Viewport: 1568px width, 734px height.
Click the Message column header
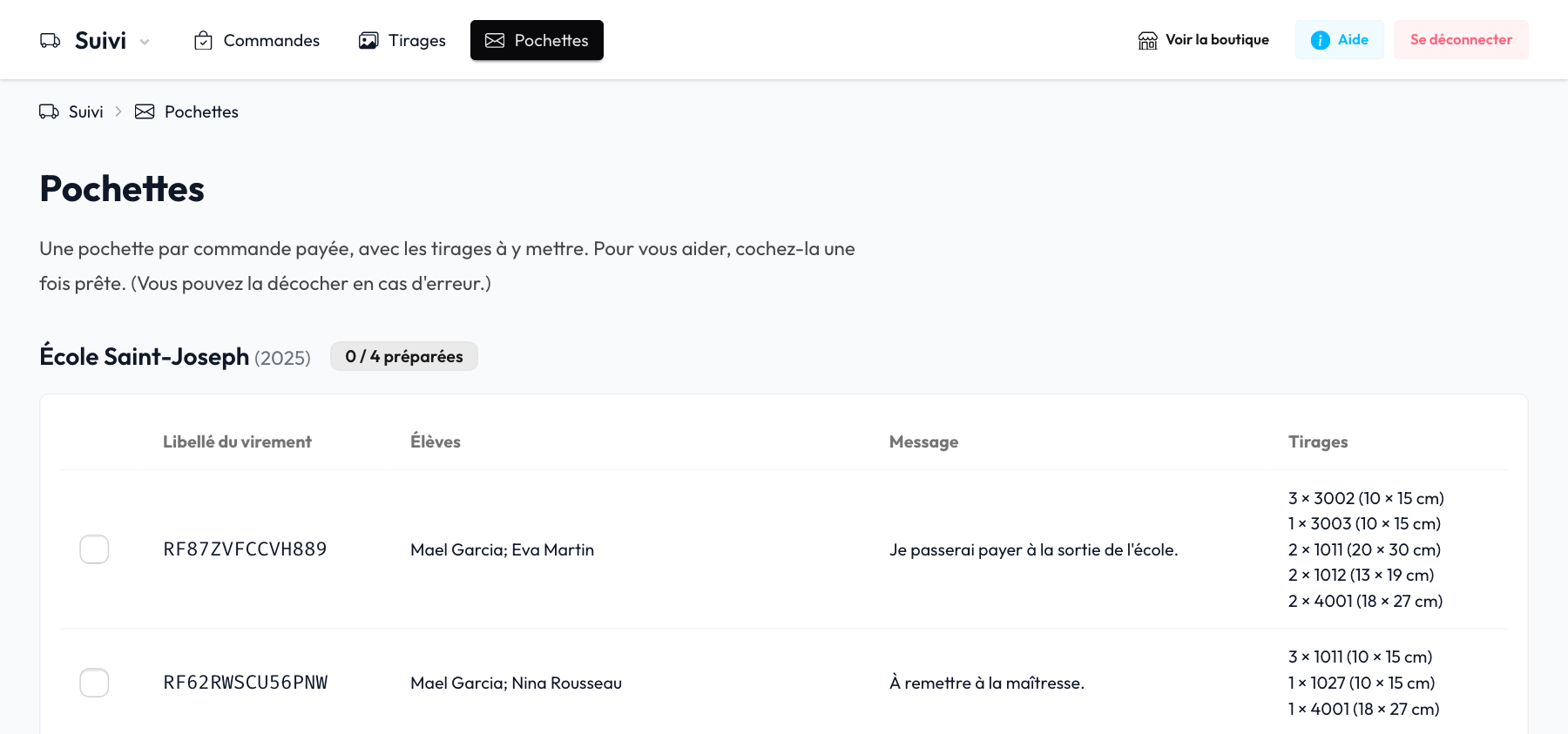click(923, 441)
